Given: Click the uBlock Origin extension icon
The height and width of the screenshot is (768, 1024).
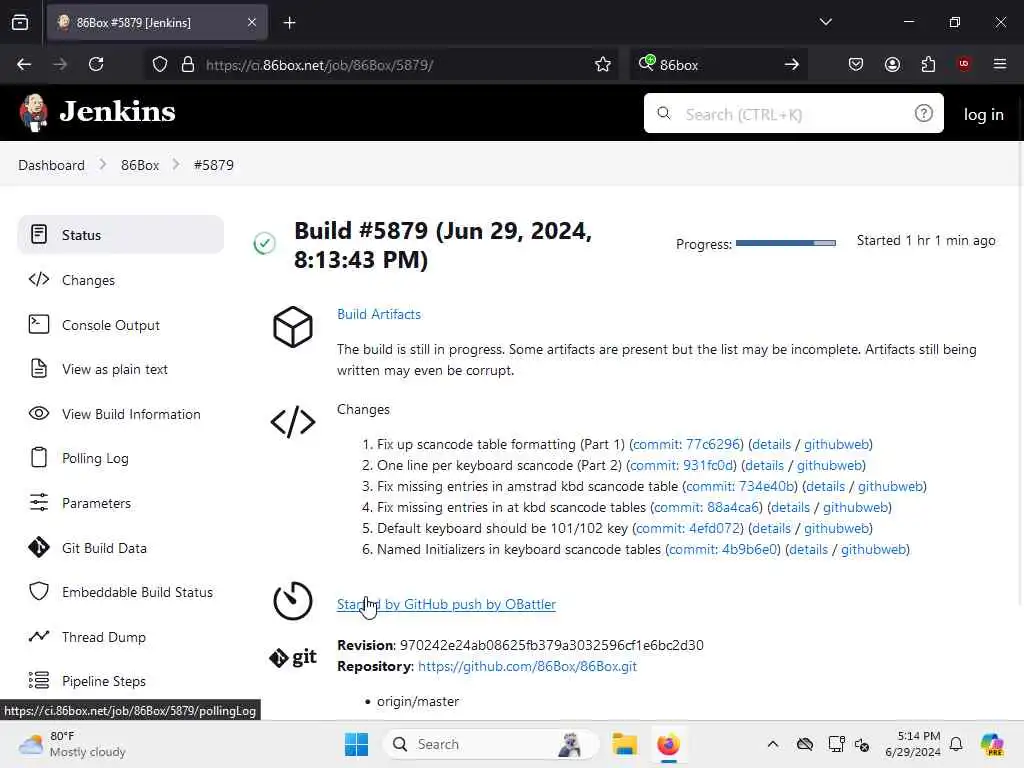Looking at the screenshot, I should point(964,64).
